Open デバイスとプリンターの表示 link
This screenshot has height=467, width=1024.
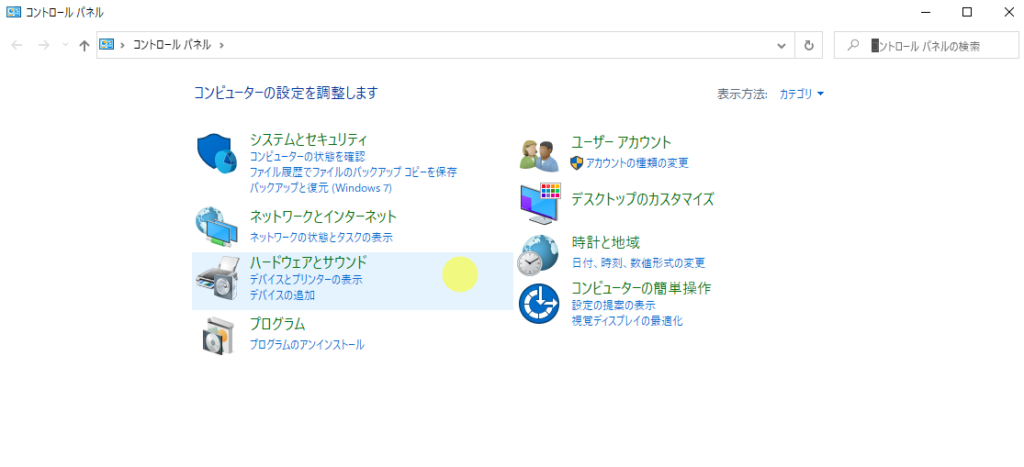306,280
